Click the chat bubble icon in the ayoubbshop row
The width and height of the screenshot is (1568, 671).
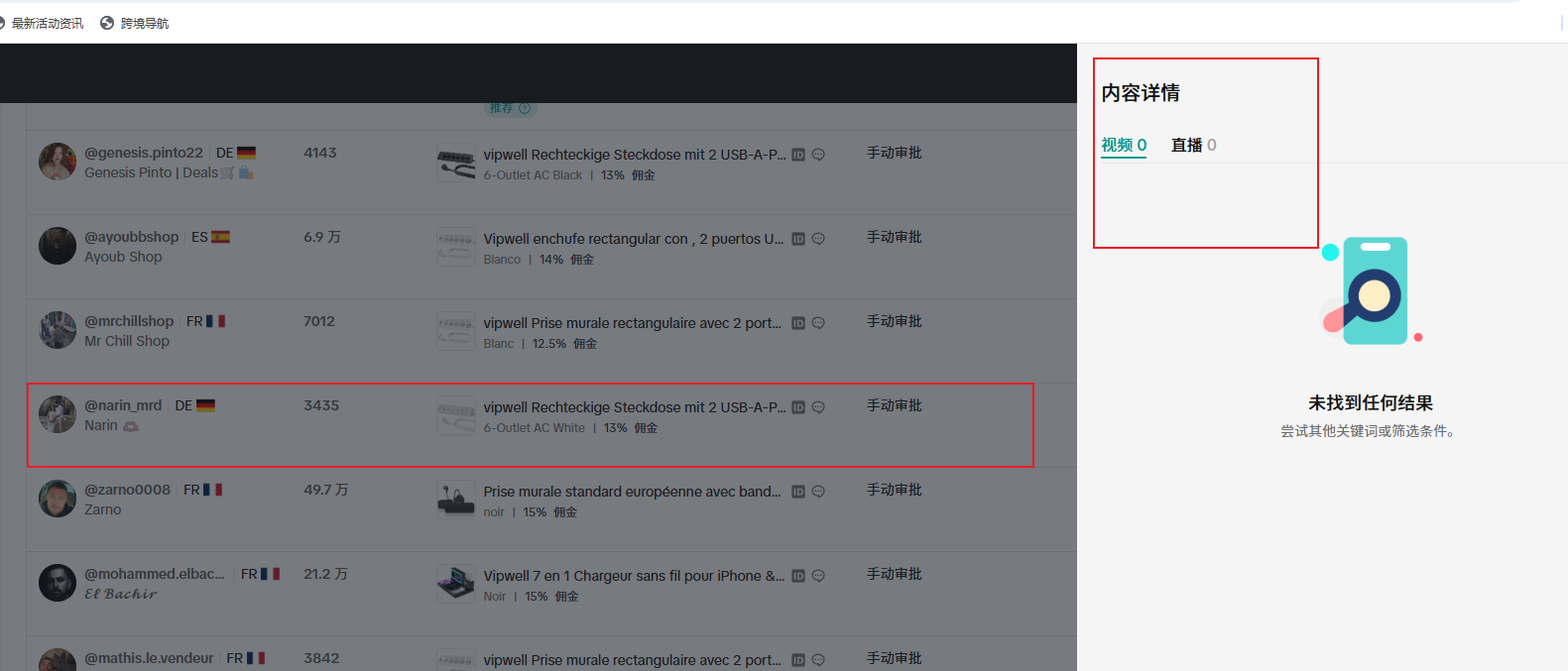pos(818,239)
